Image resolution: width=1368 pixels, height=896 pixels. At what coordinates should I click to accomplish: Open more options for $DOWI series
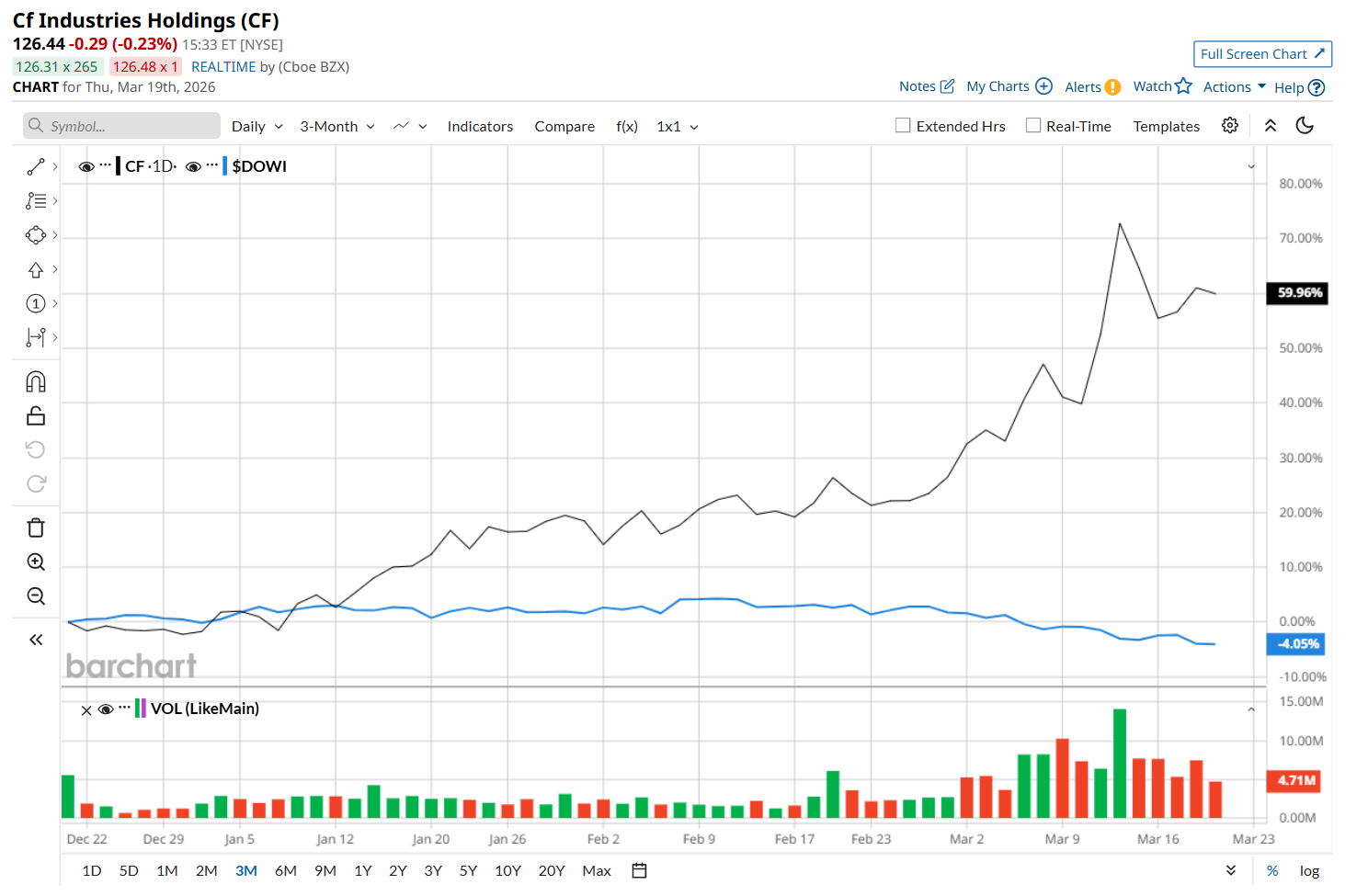212,165
